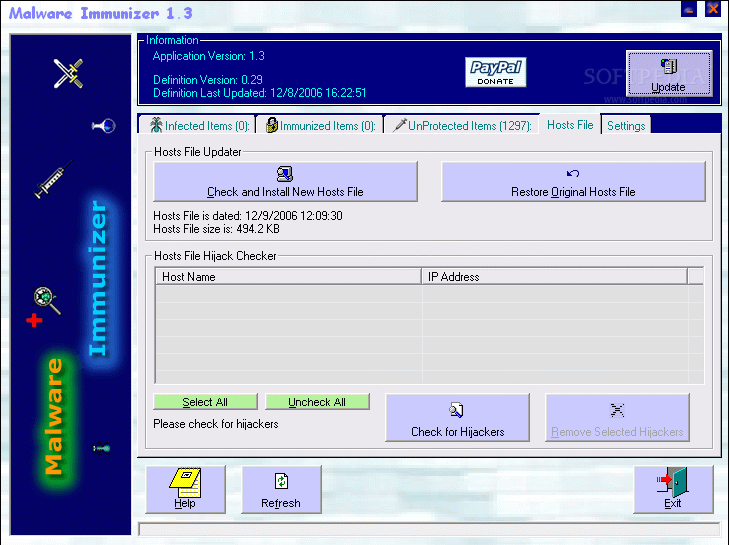729x545 pixels.
Task: Click the syringe icon in the sidebar
Action: [x=53, y=180]
